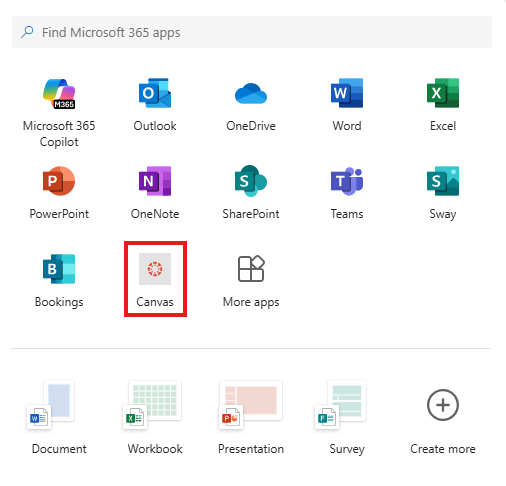Launch the Word app

(x=347, y=93)
